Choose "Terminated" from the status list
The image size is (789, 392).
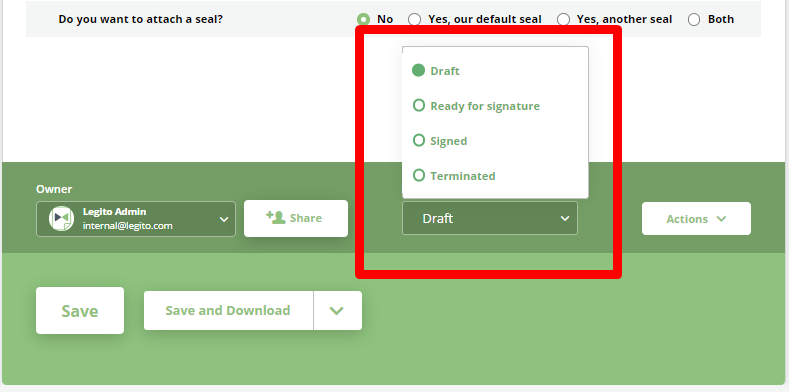click(454, 176)
